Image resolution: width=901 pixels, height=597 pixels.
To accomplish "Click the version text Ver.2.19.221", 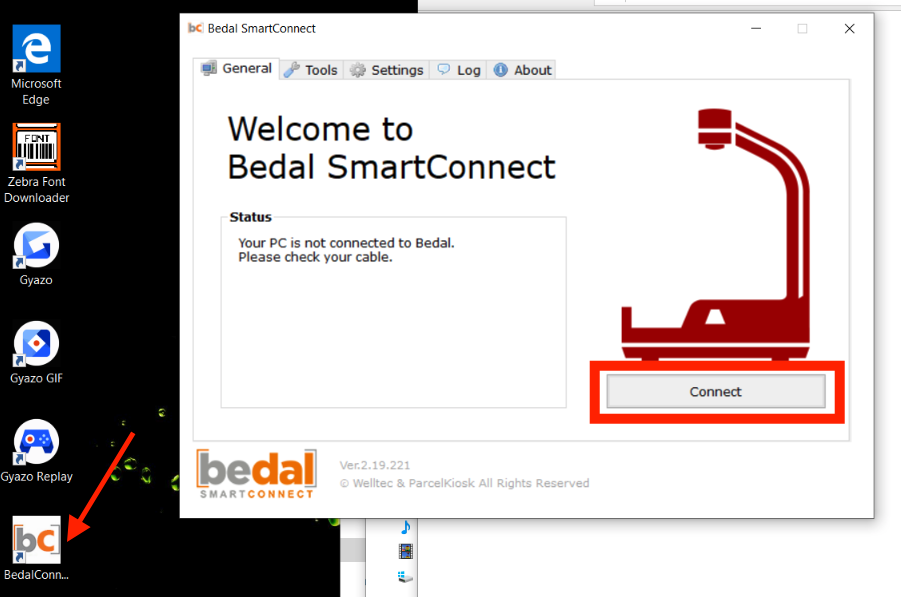I will click(375, 465).
